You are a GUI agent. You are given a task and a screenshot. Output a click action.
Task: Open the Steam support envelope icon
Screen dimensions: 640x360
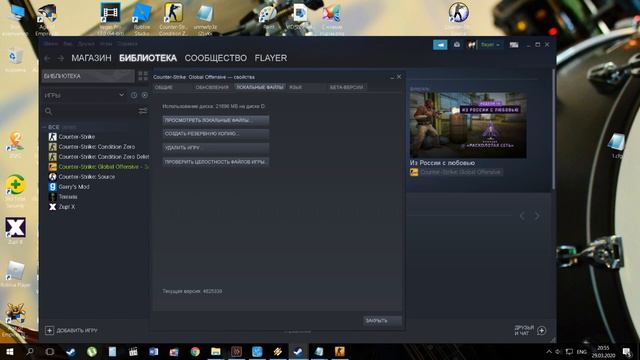[457, 45]
